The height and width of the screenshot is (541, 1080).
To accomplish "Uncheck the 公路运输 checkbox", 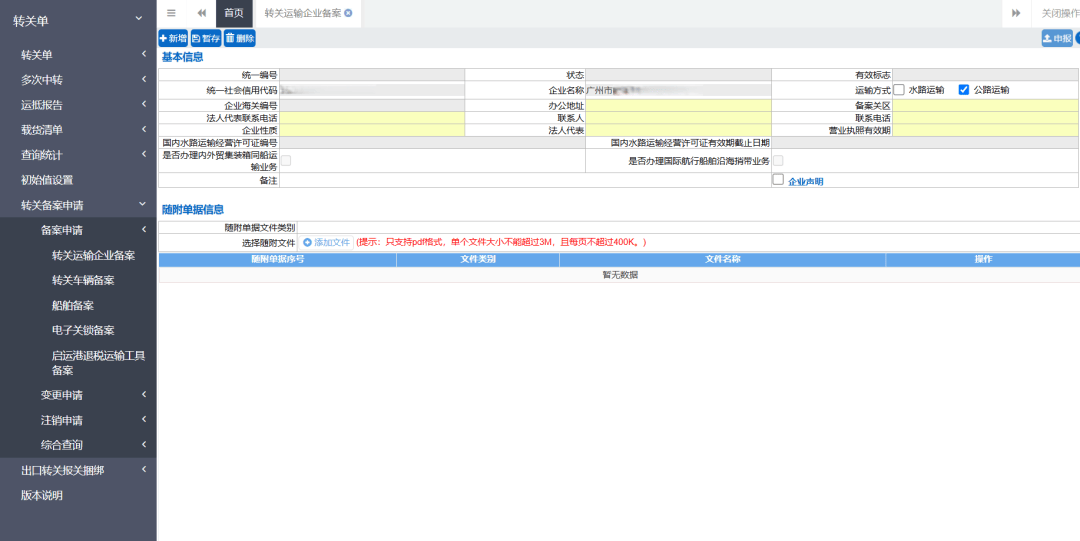I will pos(964,90).
